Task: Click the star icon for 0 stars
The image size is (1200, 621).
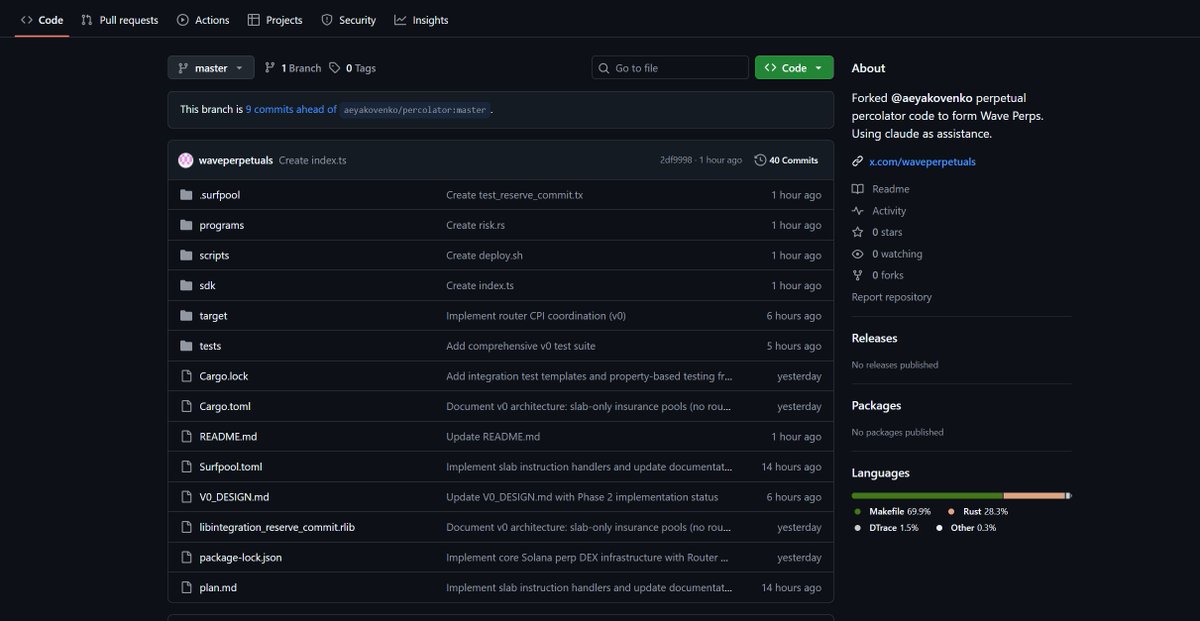Action: point(857,232)
